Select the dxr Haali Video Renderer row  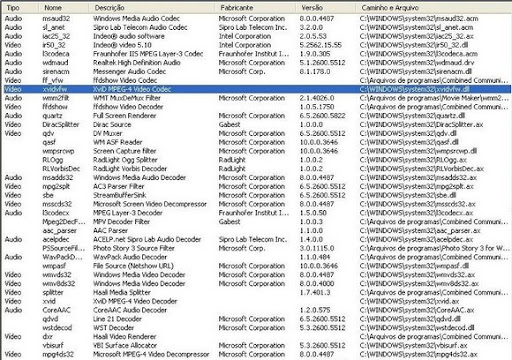[x=257, y=337]
